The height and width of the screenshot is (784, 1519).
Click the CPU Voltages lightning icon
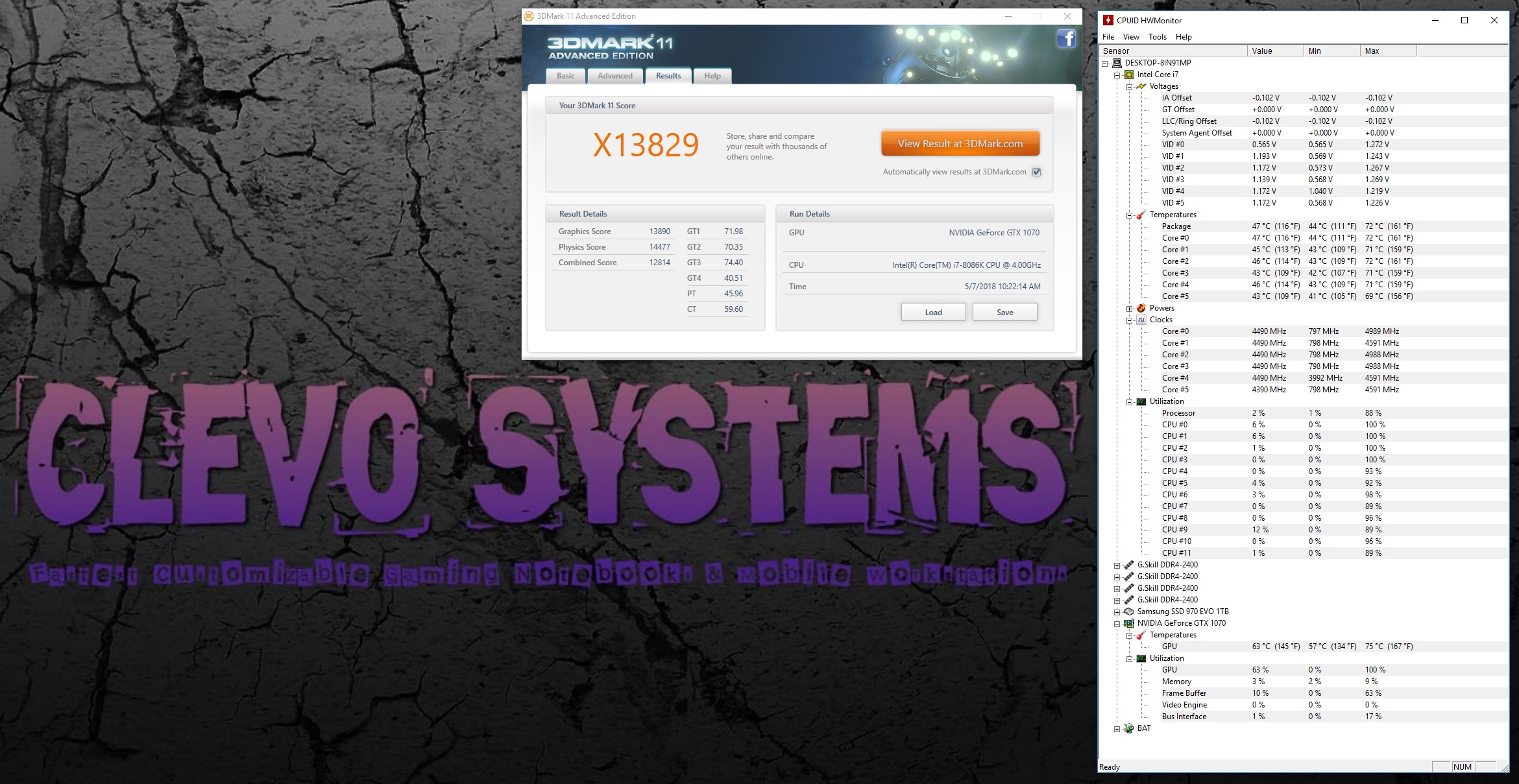tap(1141, 86)
